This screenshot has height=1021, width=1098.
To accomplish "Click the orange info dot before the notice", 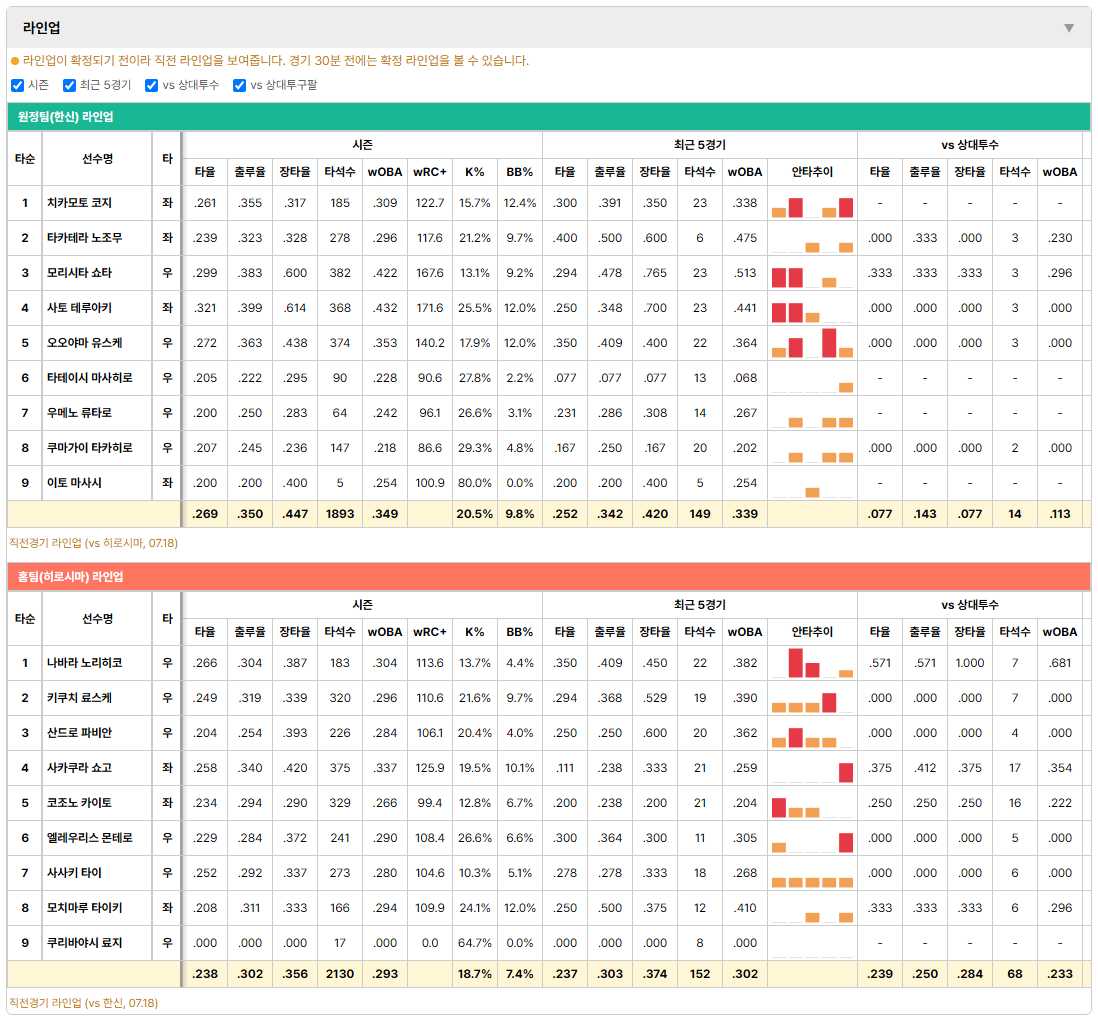I will pyautogui.click(x=15, y=61).
